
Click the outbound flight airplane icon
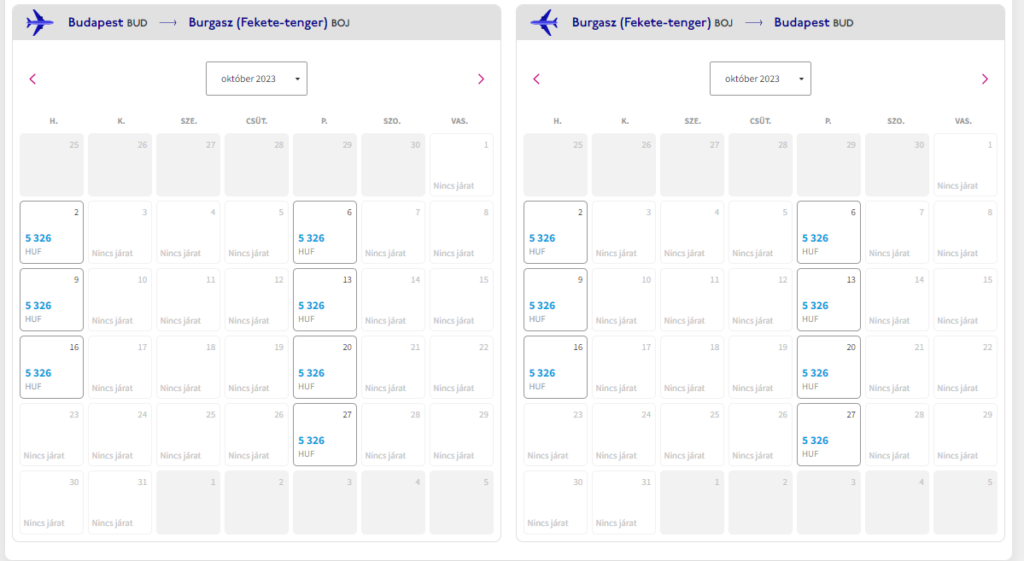[39, 23]
